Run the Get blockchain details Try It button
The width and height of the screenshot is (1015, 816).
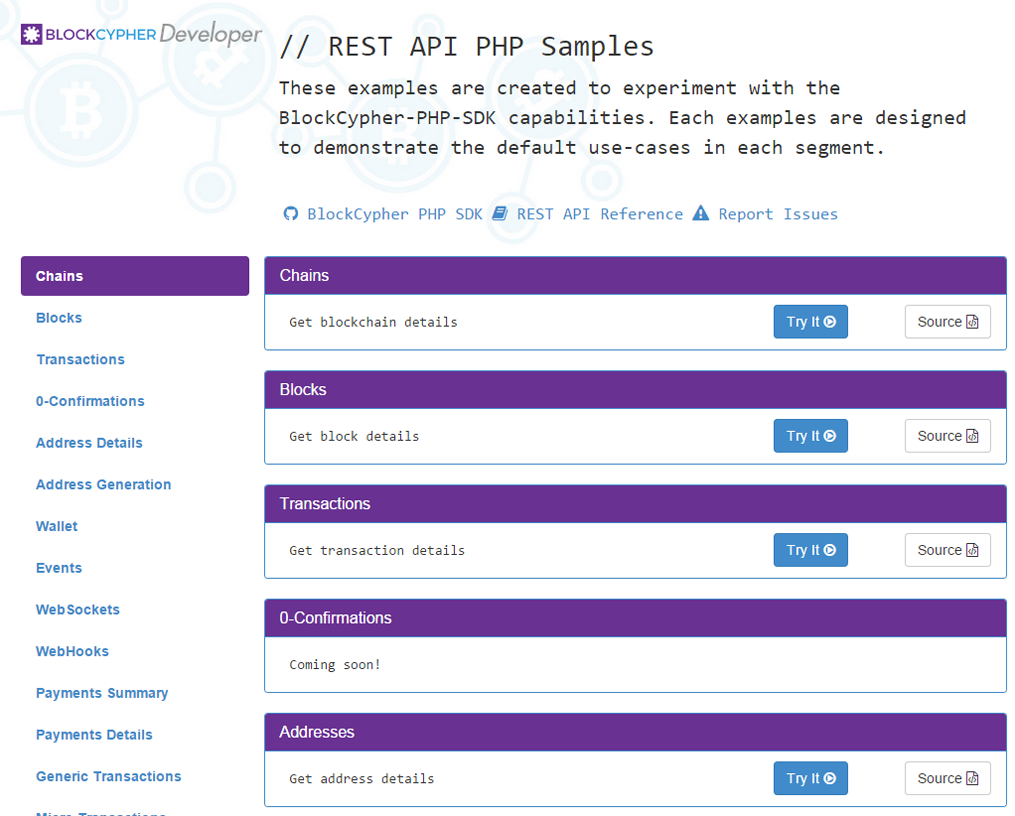(x=810, y=322)
